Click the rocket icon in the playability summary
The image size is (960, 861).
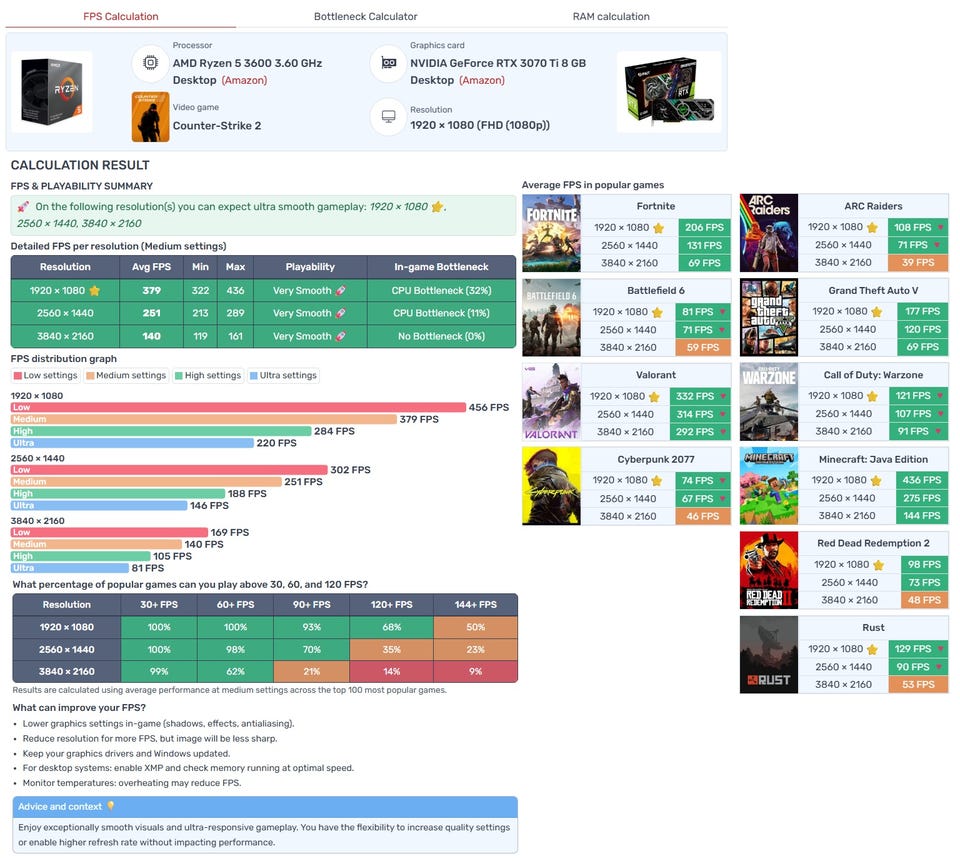click(23, 207)
